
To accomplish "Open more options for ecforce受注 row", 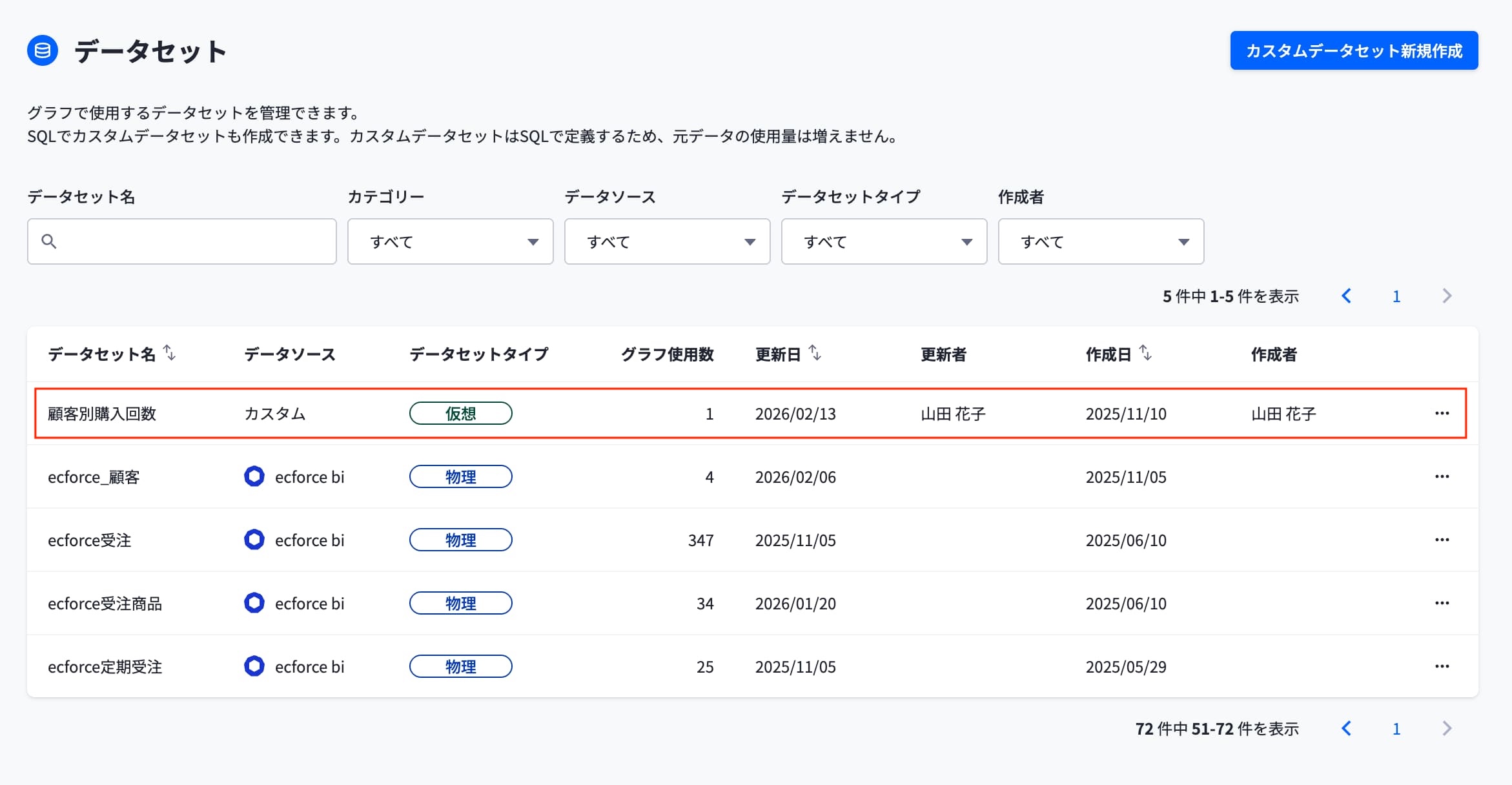I will point(1442,540).
